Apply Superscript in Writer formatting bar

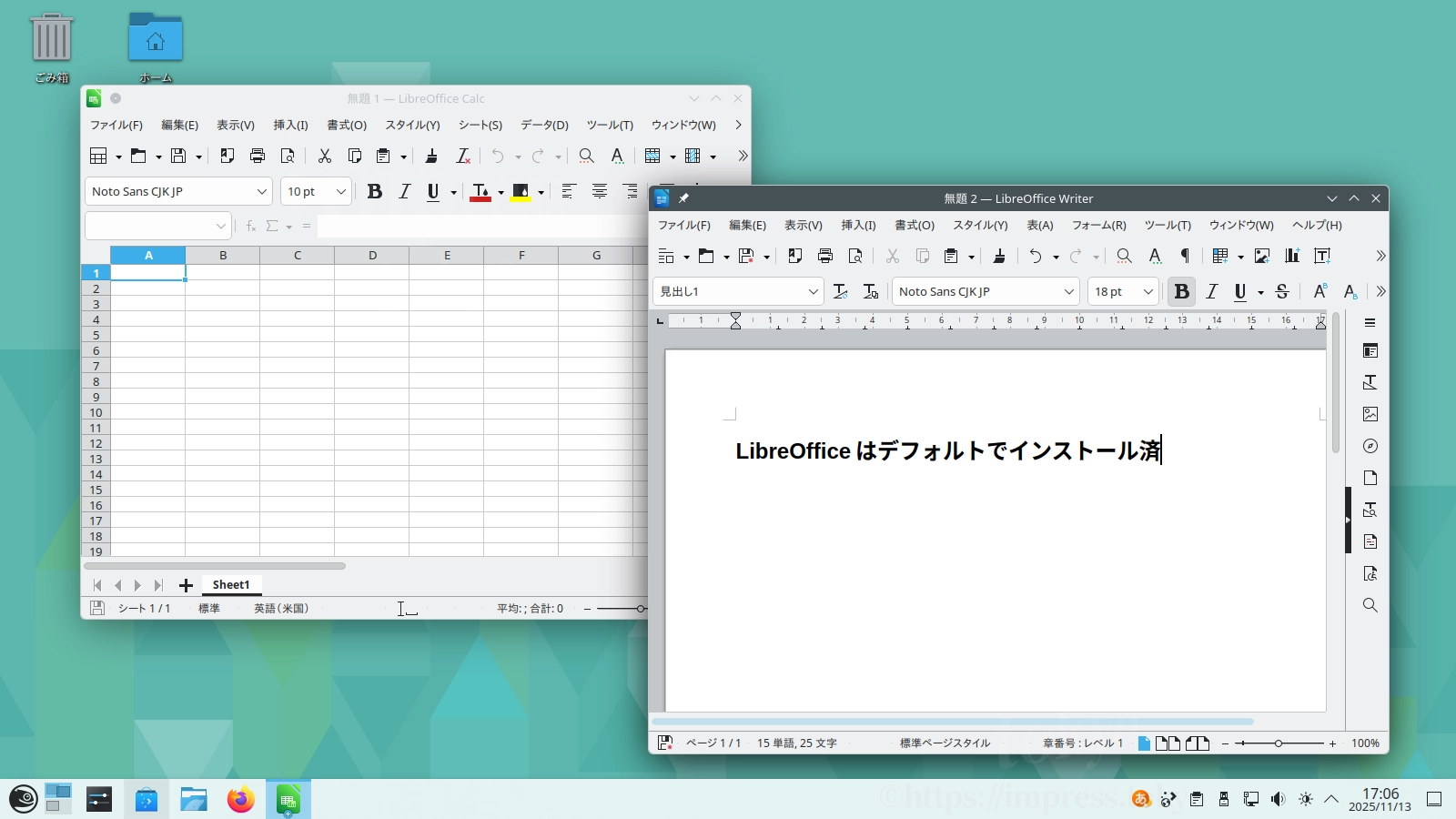[1319, 291]
